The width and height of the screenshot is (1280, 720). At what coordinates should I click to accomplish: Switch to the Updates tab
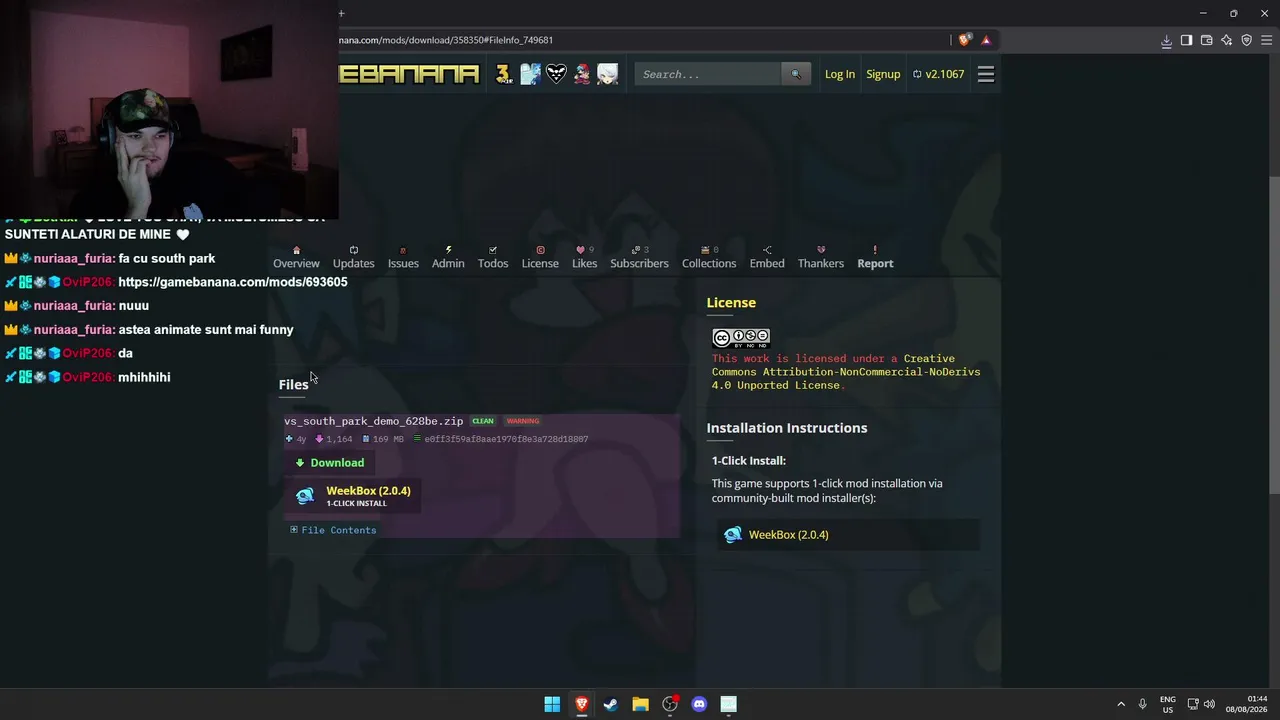[353, 257]
